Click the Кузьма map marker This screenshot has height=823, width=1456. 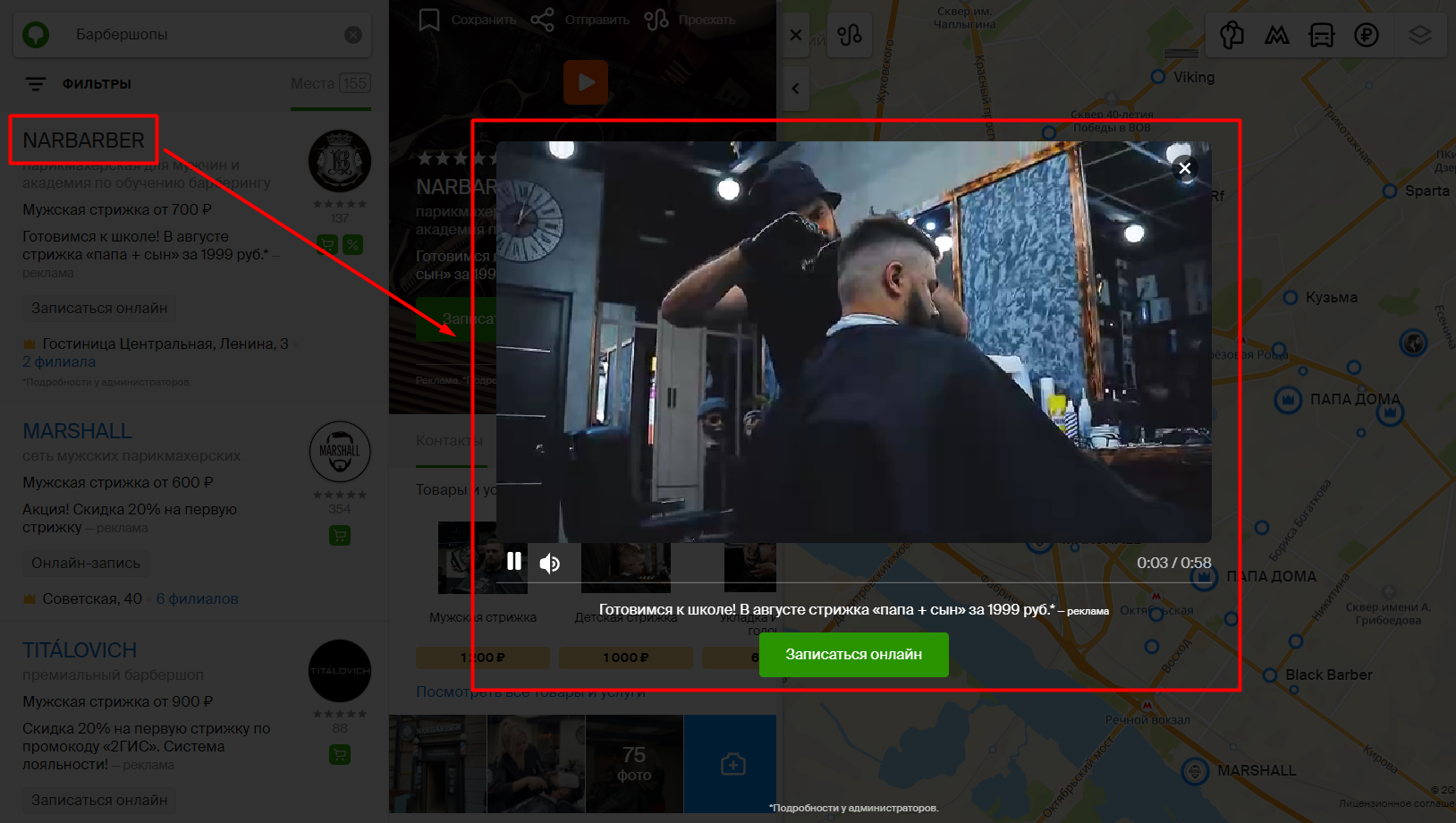point(1291,297)
